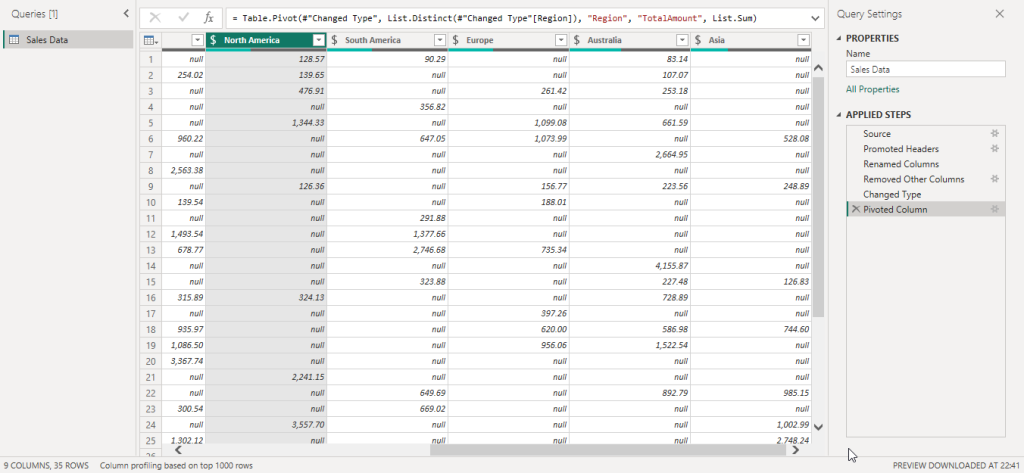Viewport: 1024px width, 473px height.
Task: Click the currency type icon for Asia
Action: point(697,41)
